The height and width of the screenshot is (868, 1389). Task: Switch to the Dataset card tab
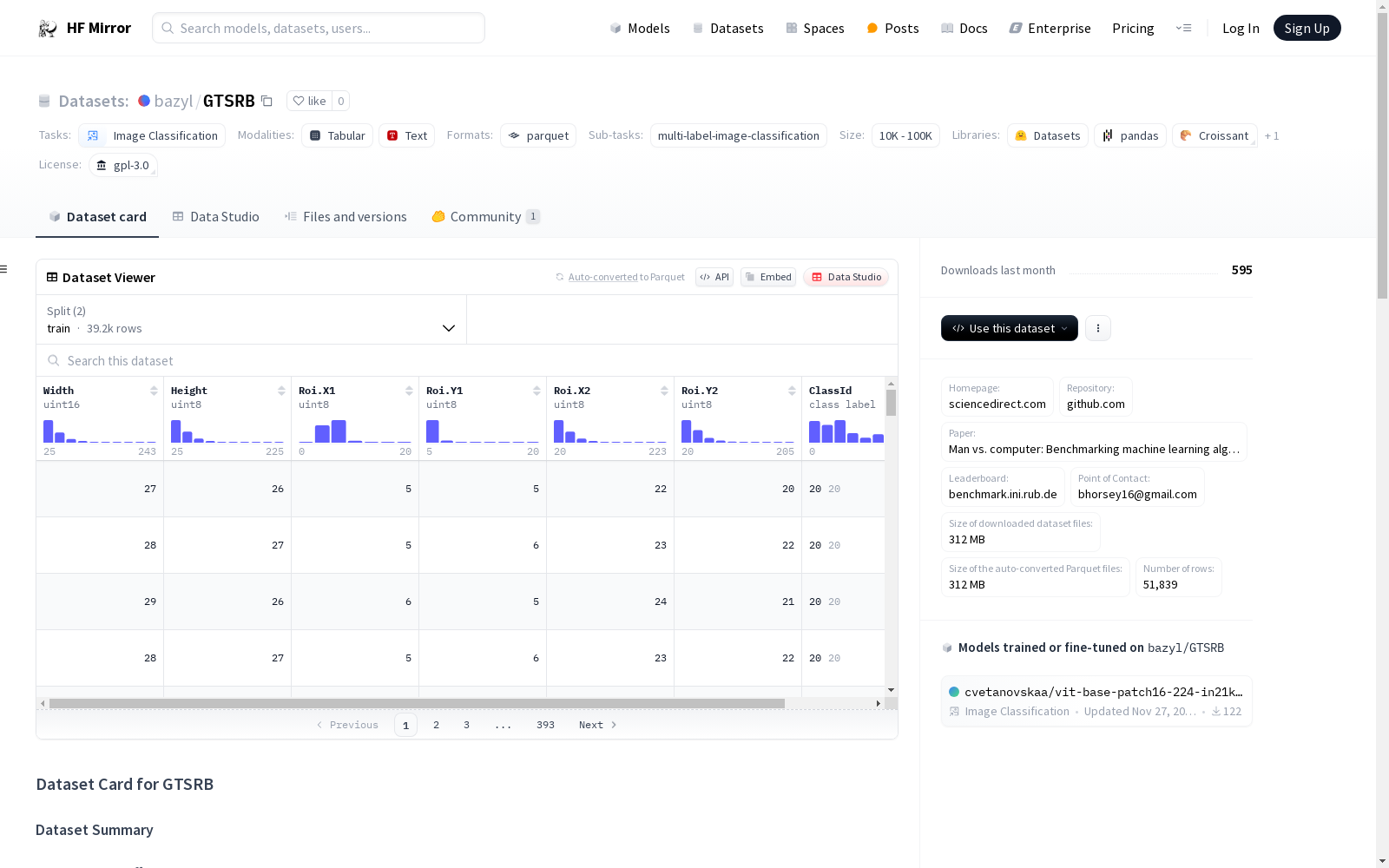97,217
